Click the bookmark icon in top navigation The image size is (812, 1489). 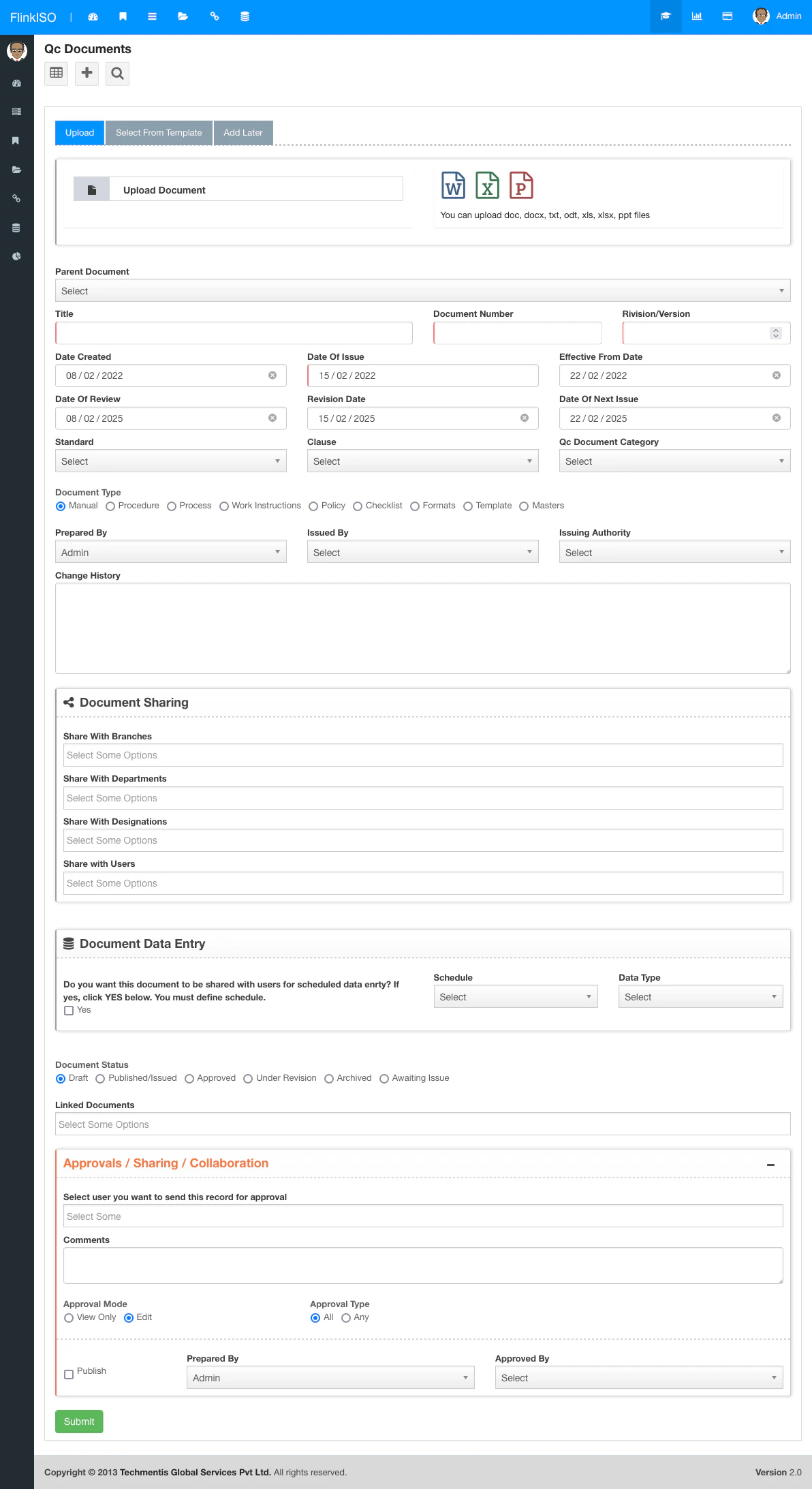point(123,16)
